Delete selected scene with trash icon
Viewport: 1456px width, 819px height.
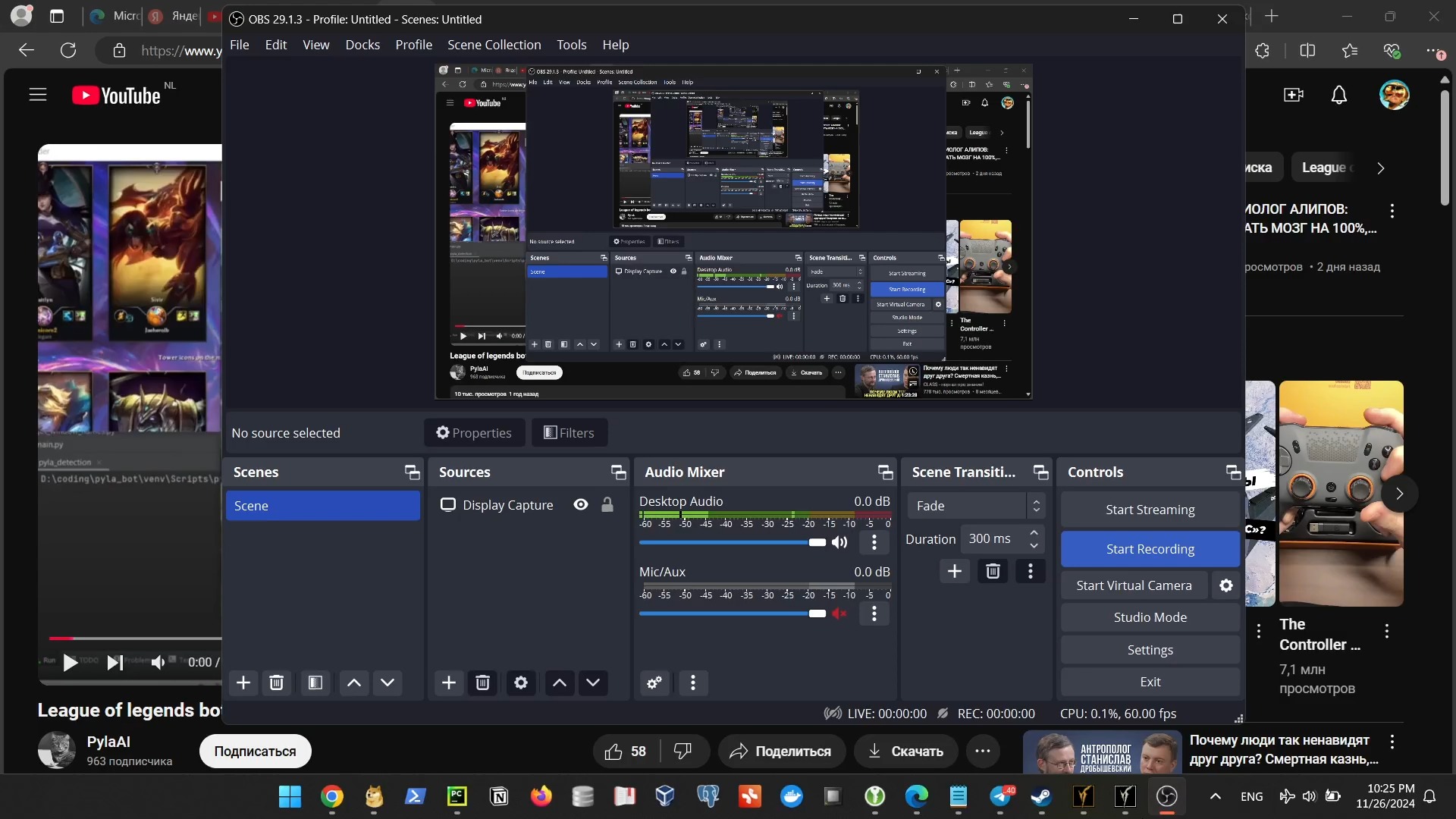[277, 682]
